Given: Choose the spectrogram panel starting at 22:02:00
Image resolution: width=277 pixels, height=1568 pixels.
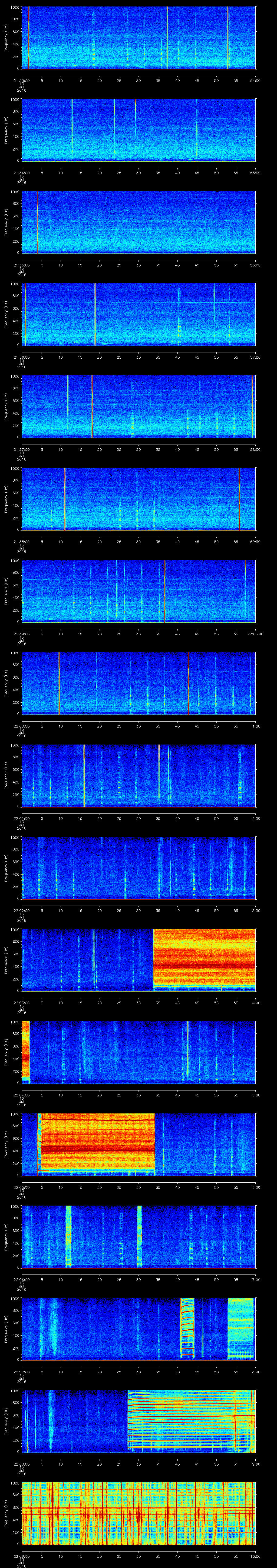Looking at the screenshot, I should (139, 868).
